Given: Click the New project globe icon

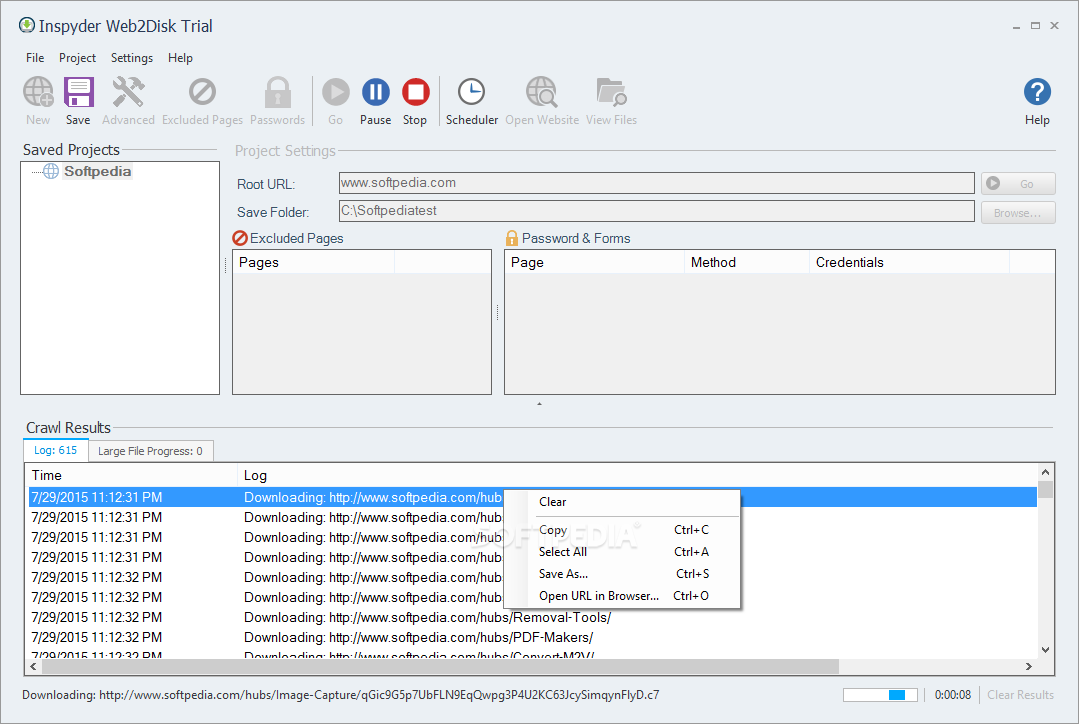Looking at the screenshot, I should (x=38, y=92).
